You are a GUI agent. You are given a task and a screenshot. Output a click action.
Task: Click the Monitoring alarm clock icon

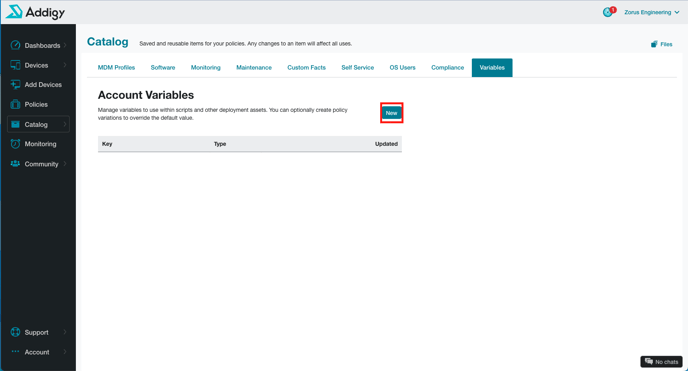tap(15, 144)
